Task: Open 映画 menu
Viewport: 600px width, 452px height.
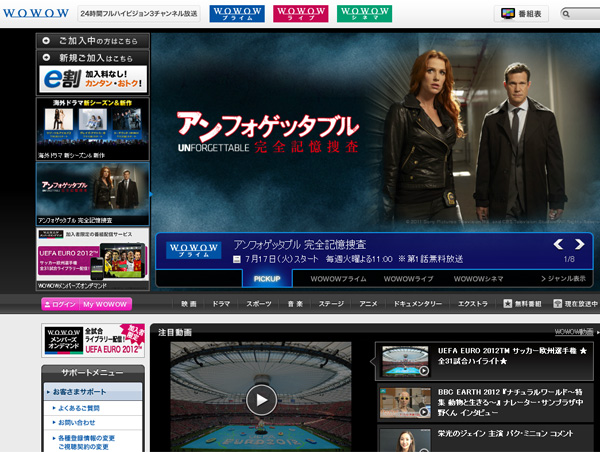Action: (189, 304)
